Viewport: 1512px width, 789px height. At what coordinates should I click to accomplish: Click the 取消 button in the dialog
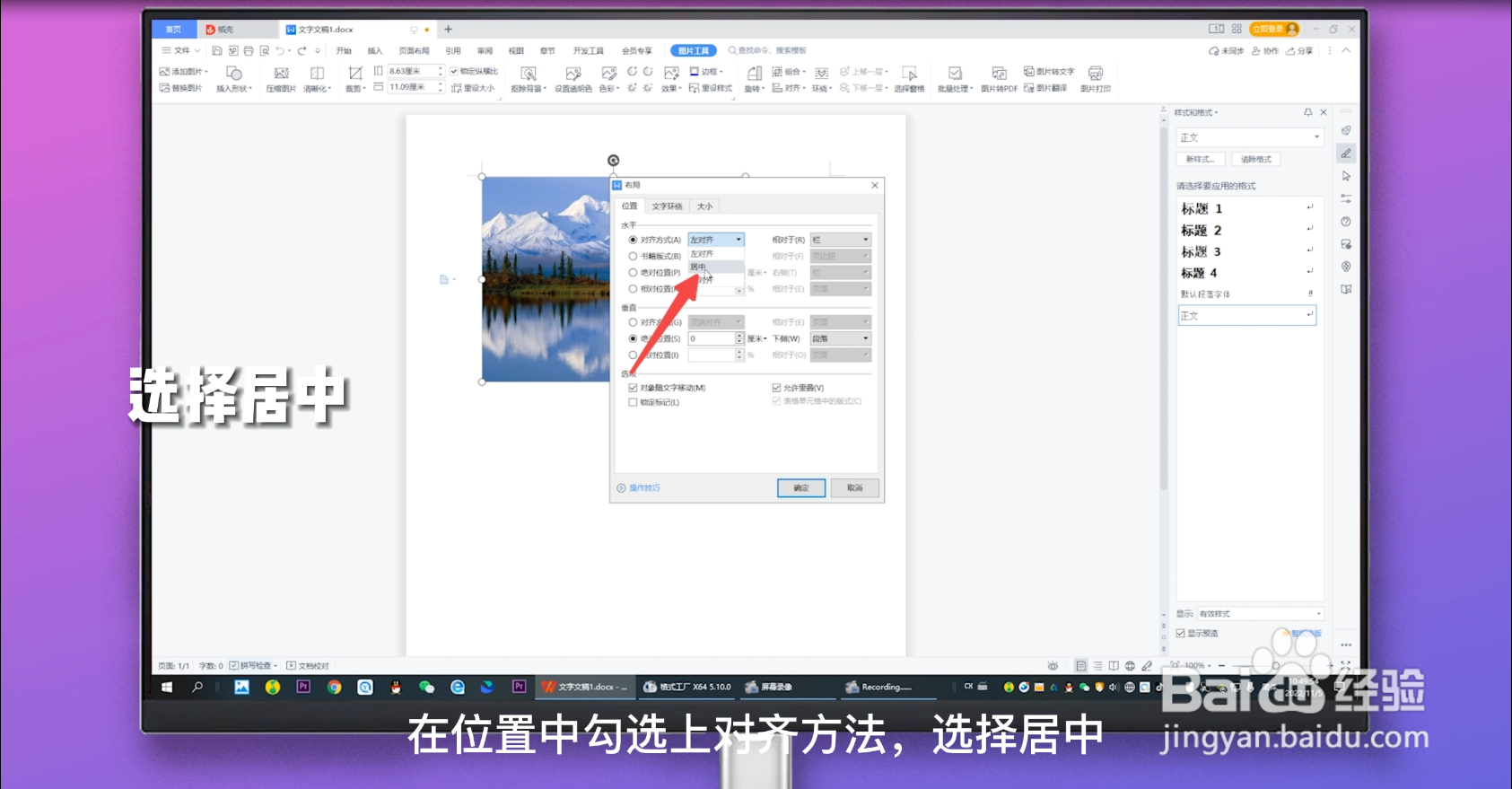tap(854, 488)
